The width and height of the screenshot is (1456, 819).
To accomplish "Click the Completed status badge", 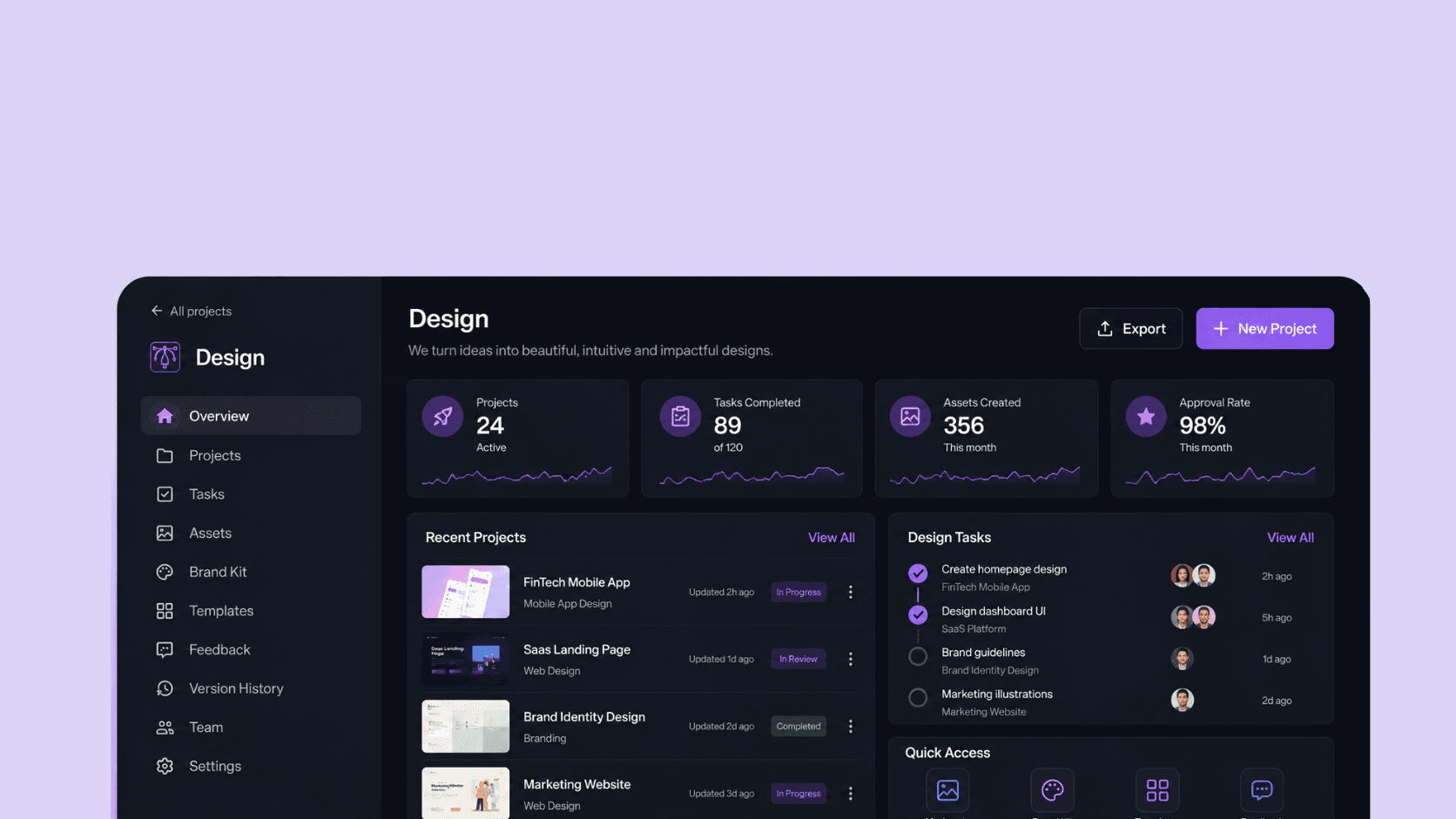I will pos(799,726).
